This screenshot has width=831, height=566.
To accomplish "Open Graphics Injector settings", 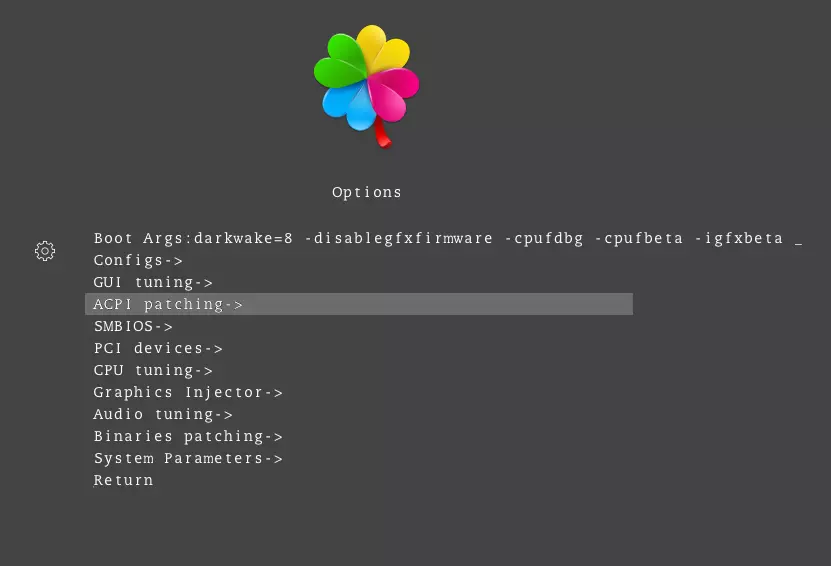I will pyautogui.click(x=188, y=393).
